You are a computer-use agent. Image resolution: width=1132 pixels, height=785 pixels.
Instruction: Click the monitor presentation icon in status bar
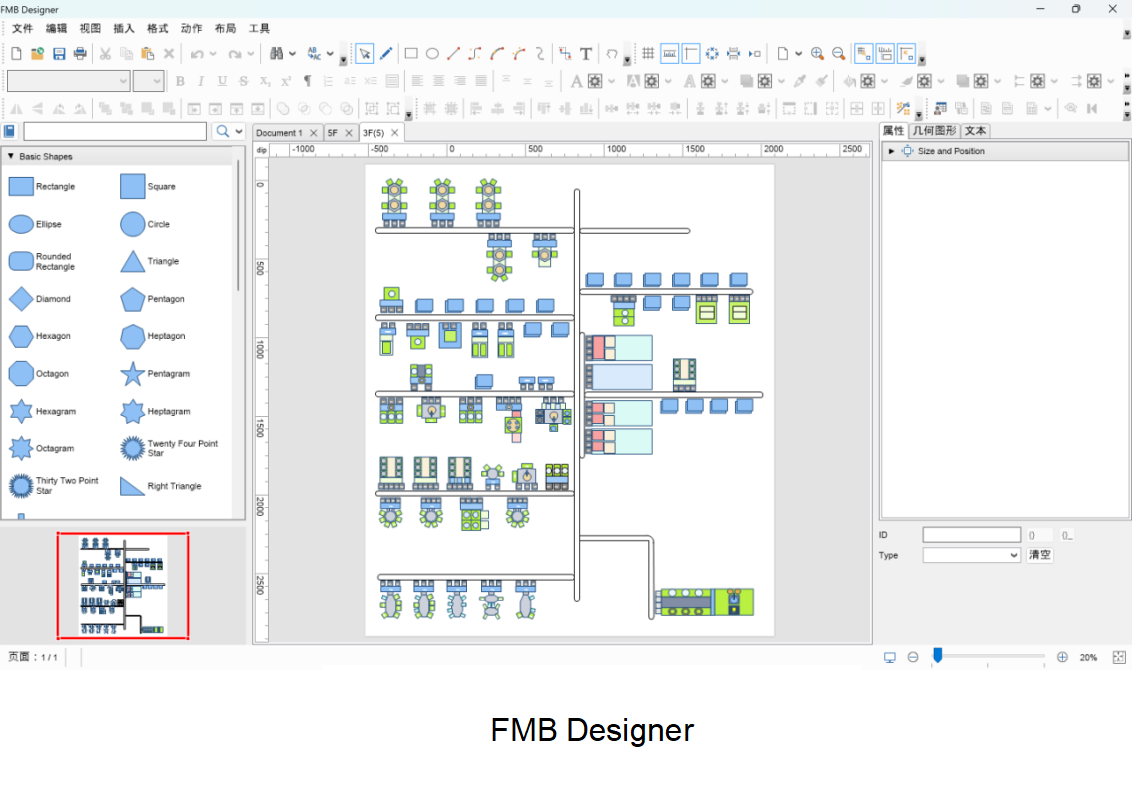[889, 657]
